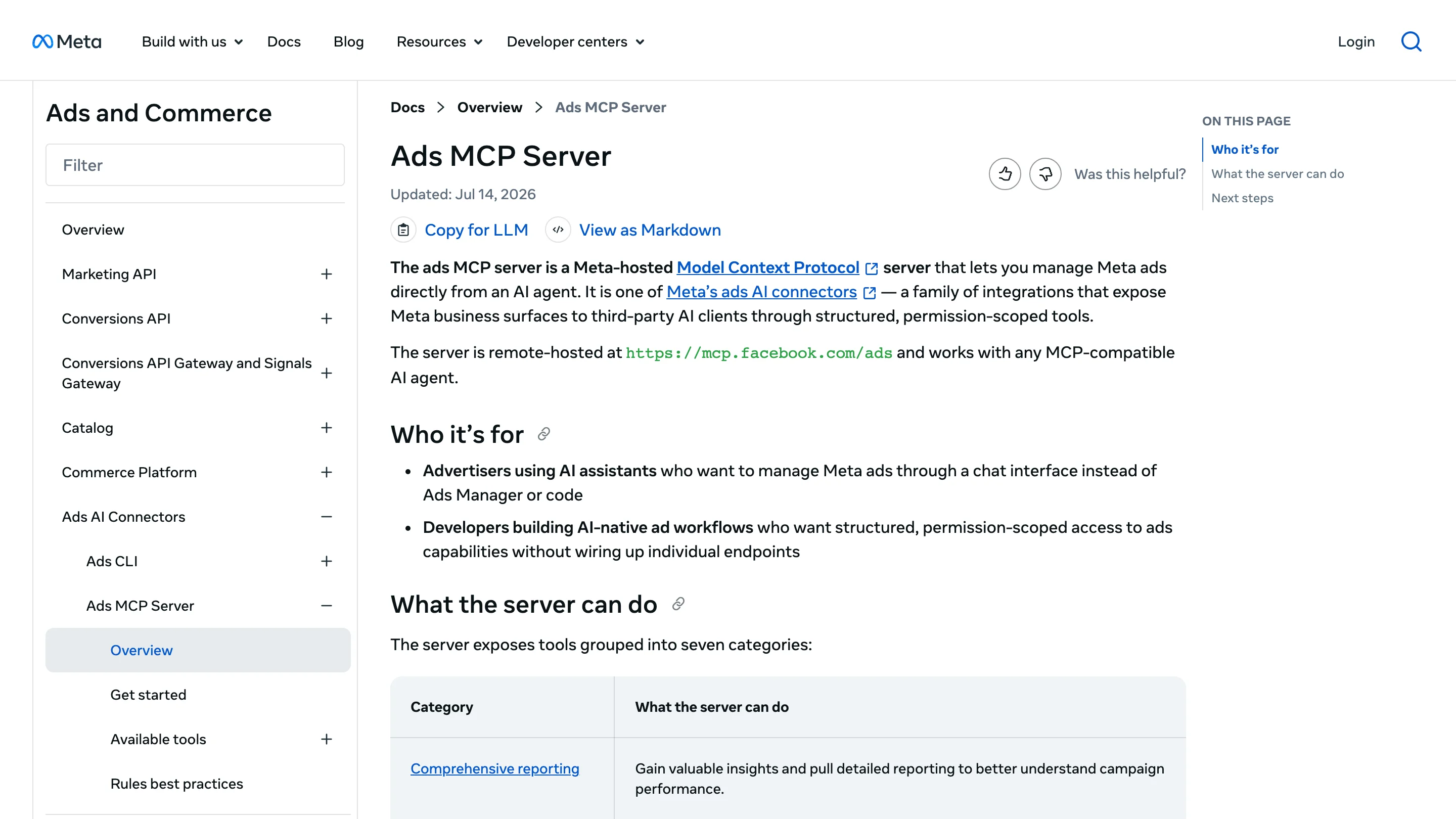Select Get started in sidebar
The image size is (1456, 819).
[x=148, y=695]
